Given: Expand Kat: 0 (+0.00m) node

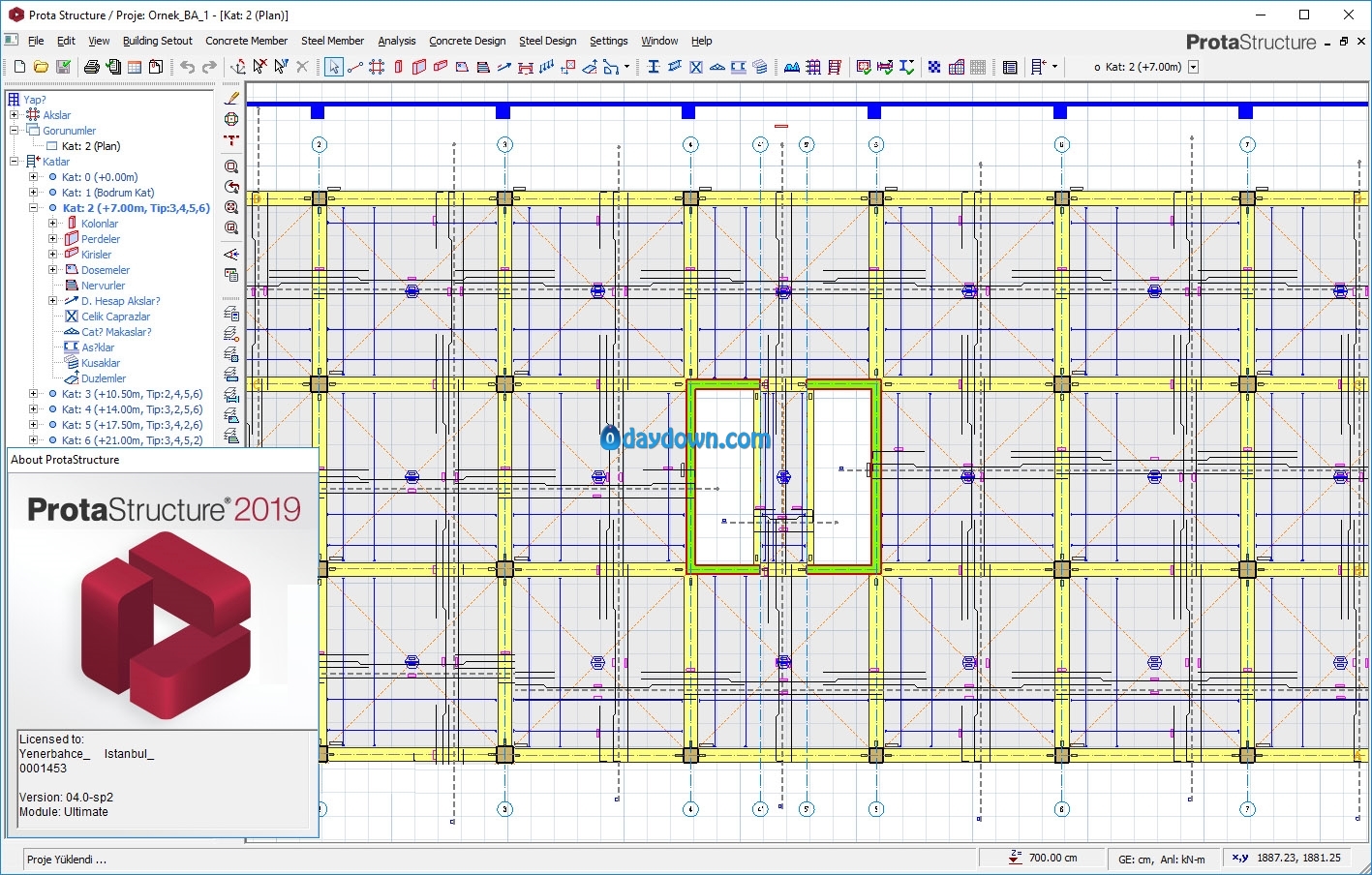Looking at the screenshot, I should [34, 177].
